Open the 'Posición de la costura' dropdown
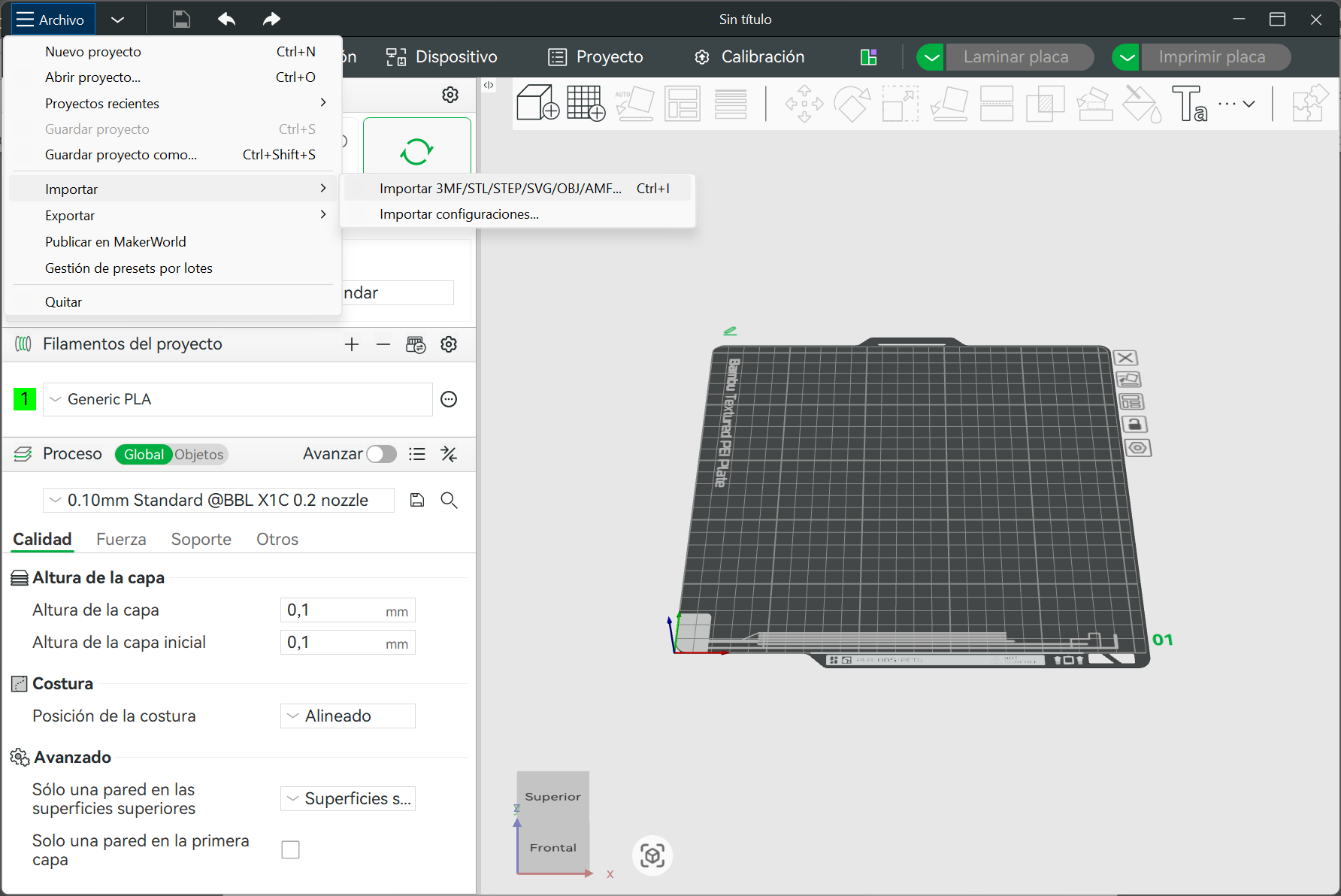The width and height of the screenshot is (1341, 896). click(347, 716)
